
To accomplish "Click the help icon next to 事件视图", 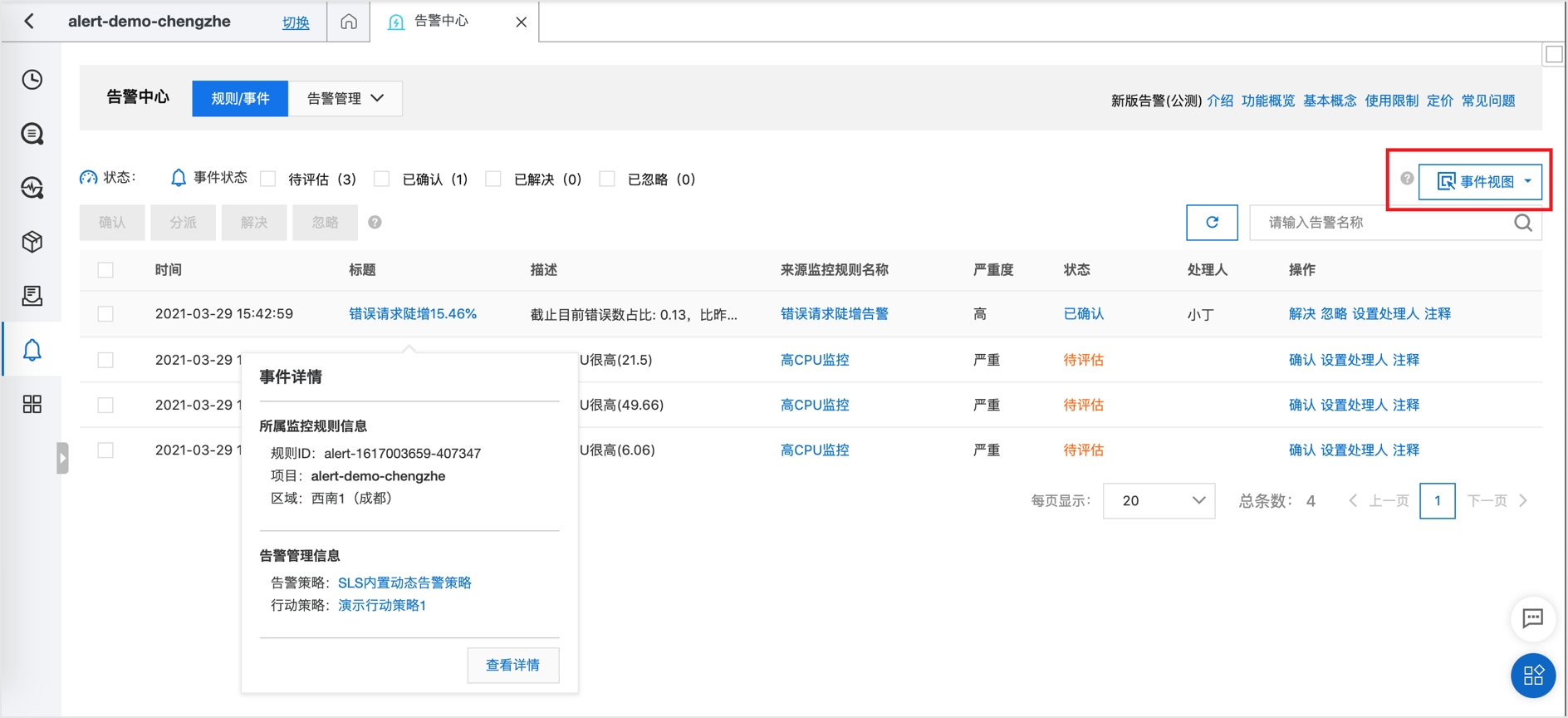I will pyautogui.click(x=1407, y=179).
